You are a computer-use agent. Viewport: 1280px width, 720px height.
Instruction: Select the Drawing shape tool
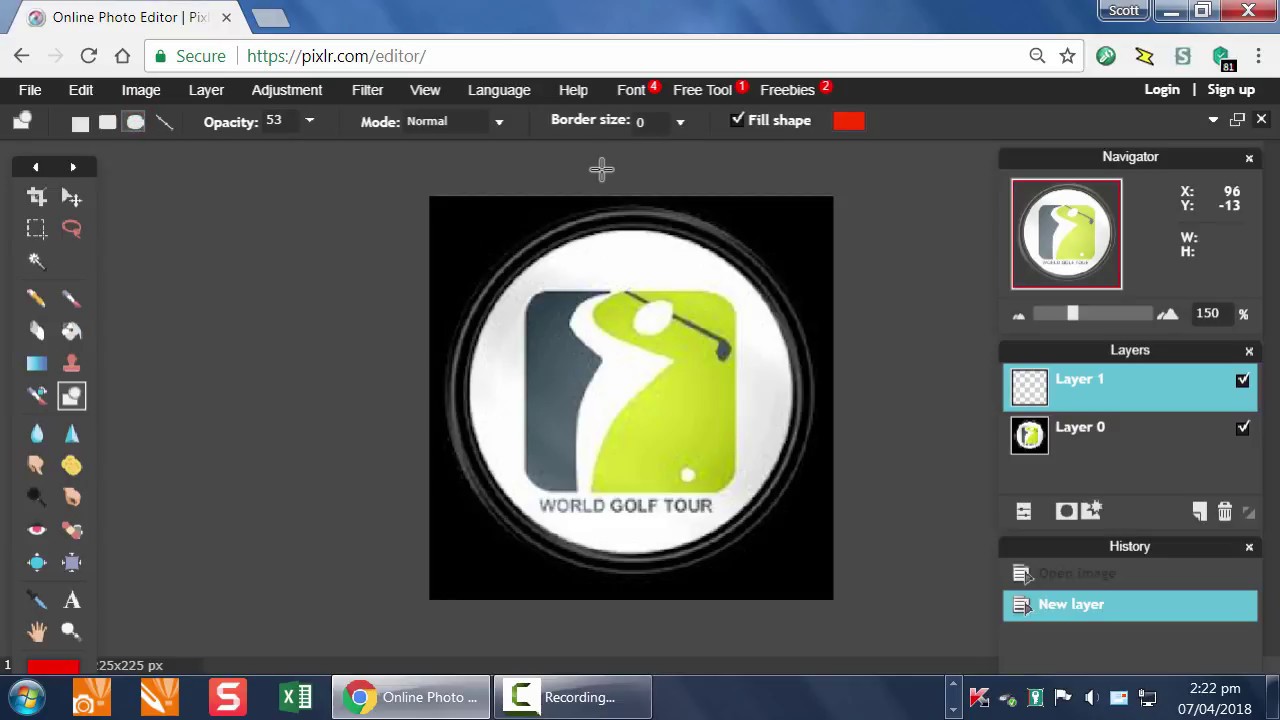coord(71,396)
